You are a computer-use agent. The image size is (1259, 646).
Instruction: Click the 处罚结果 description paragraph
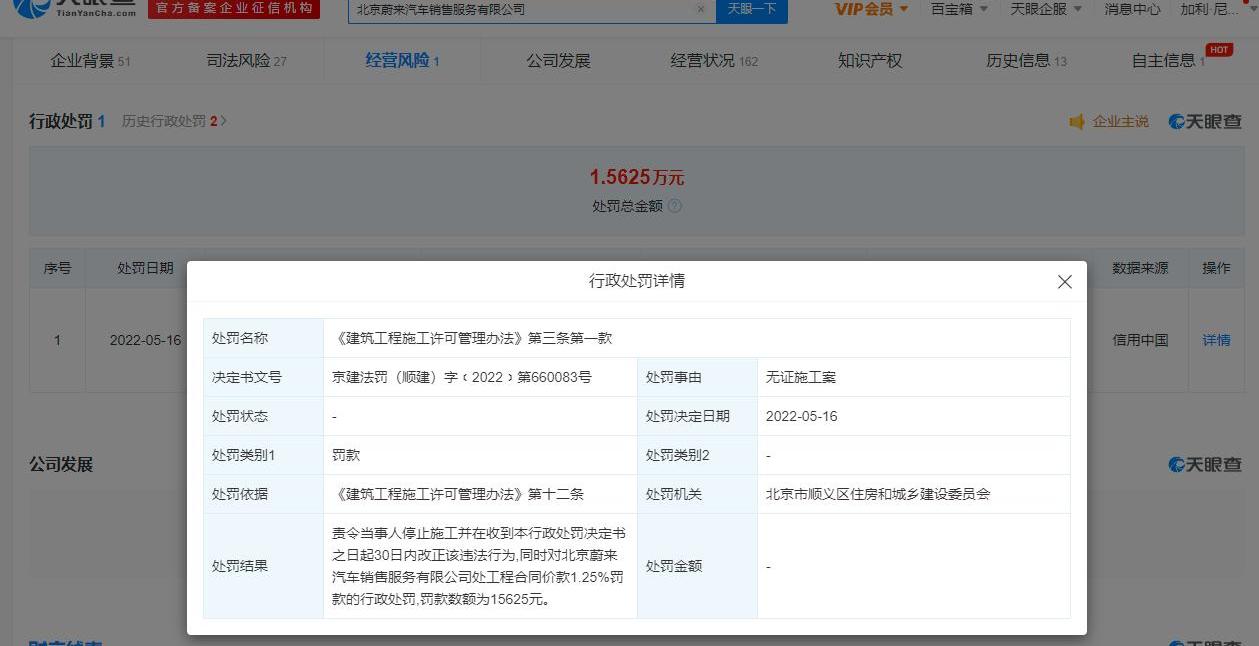480,566
